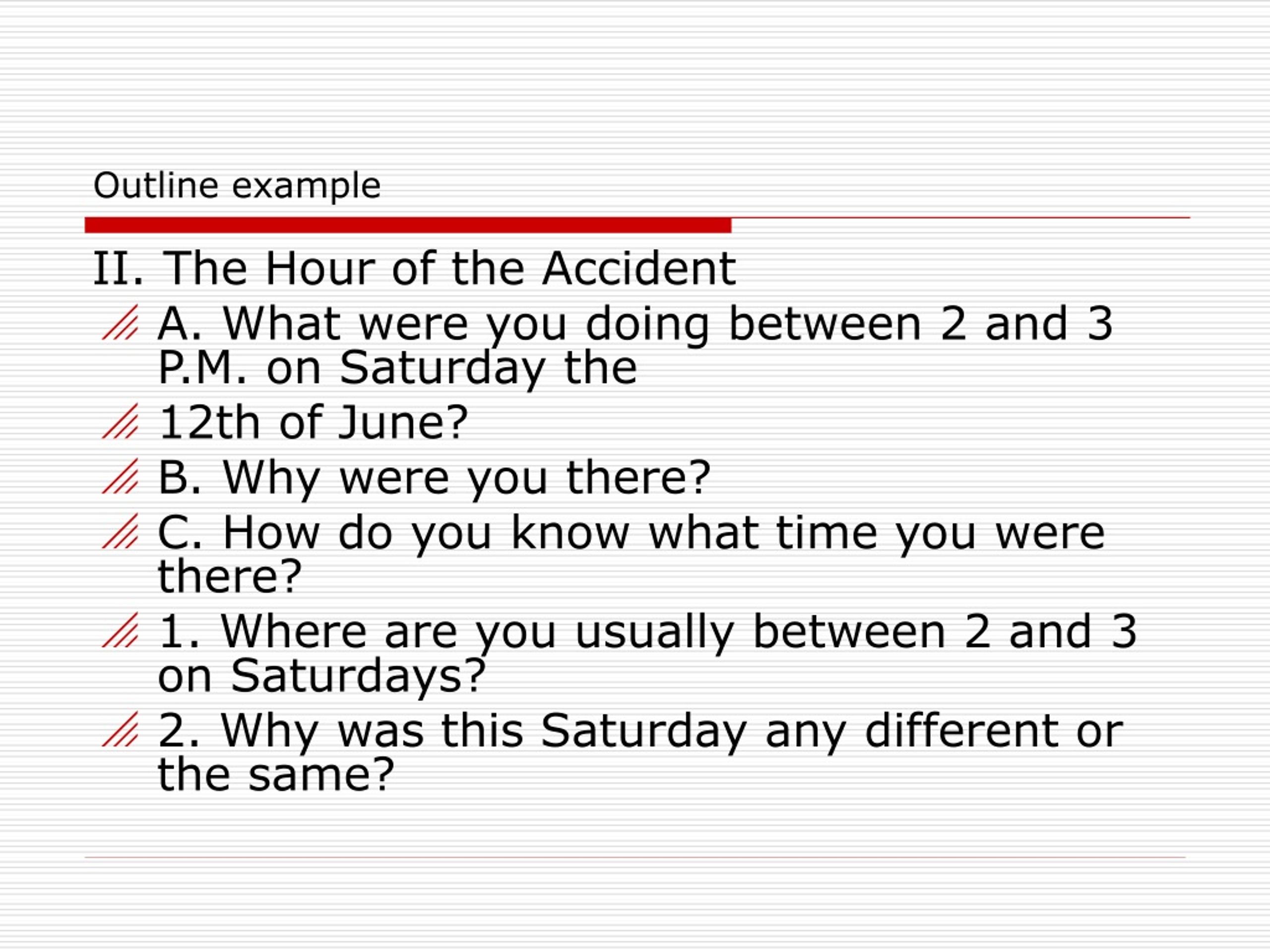Click the thin red line near the slide bottom
Screen dimensions: 1270x952
coord(635,857)
